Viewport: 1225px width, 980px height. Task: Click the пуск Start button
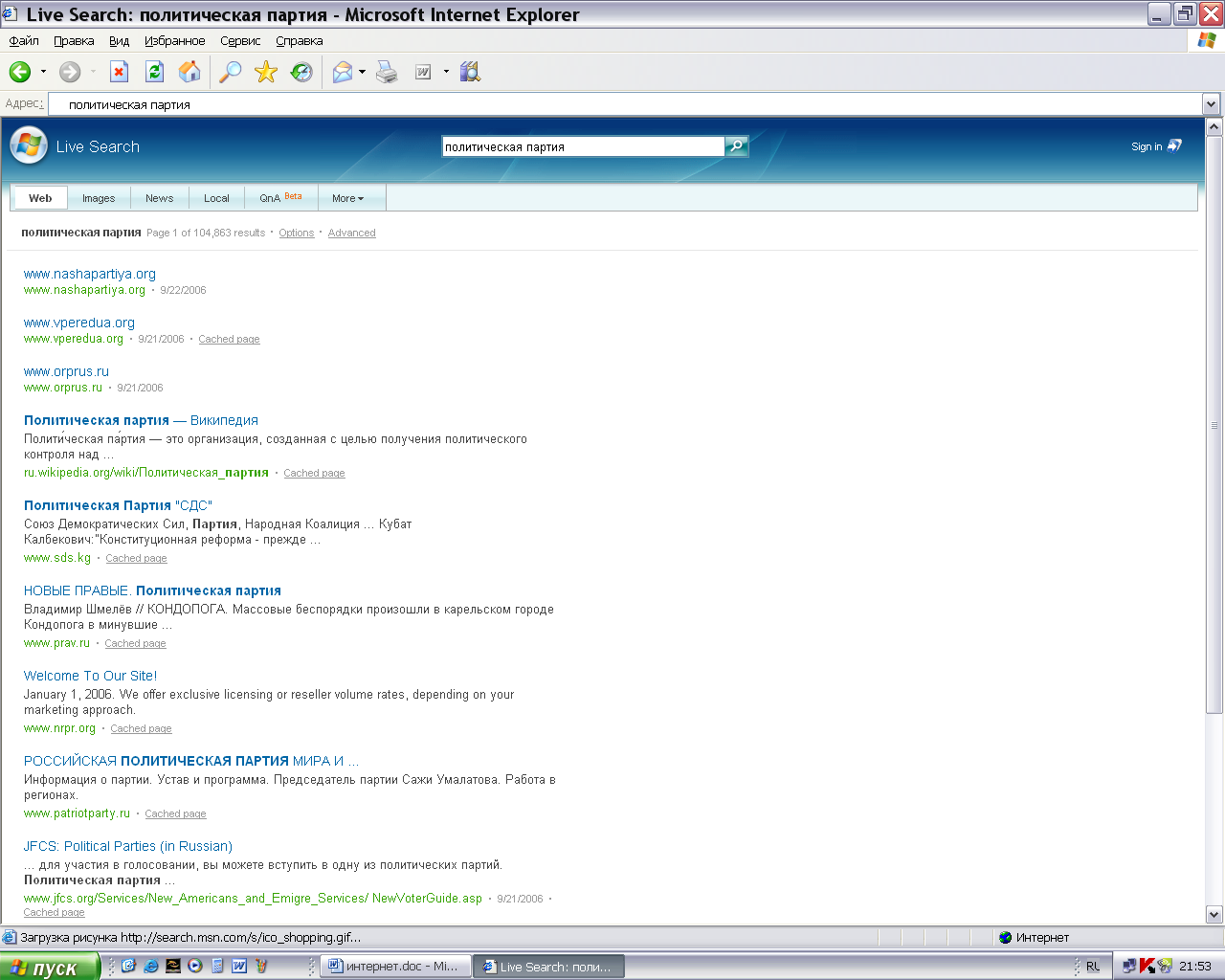click(50, 967)
